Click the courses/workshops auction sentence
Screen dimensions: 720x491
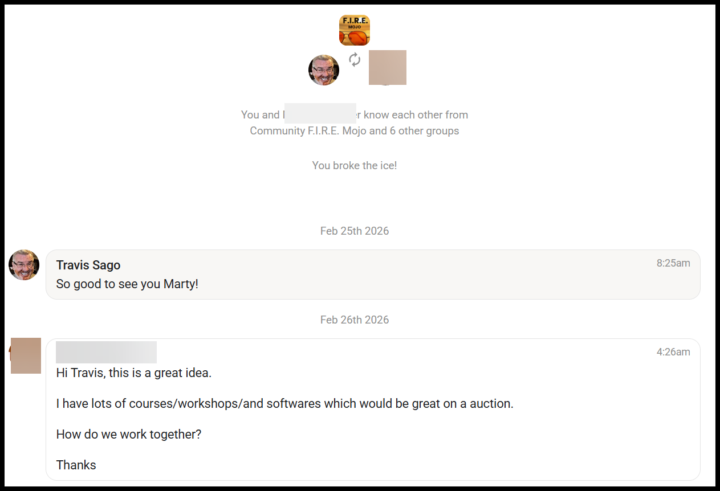284,404
